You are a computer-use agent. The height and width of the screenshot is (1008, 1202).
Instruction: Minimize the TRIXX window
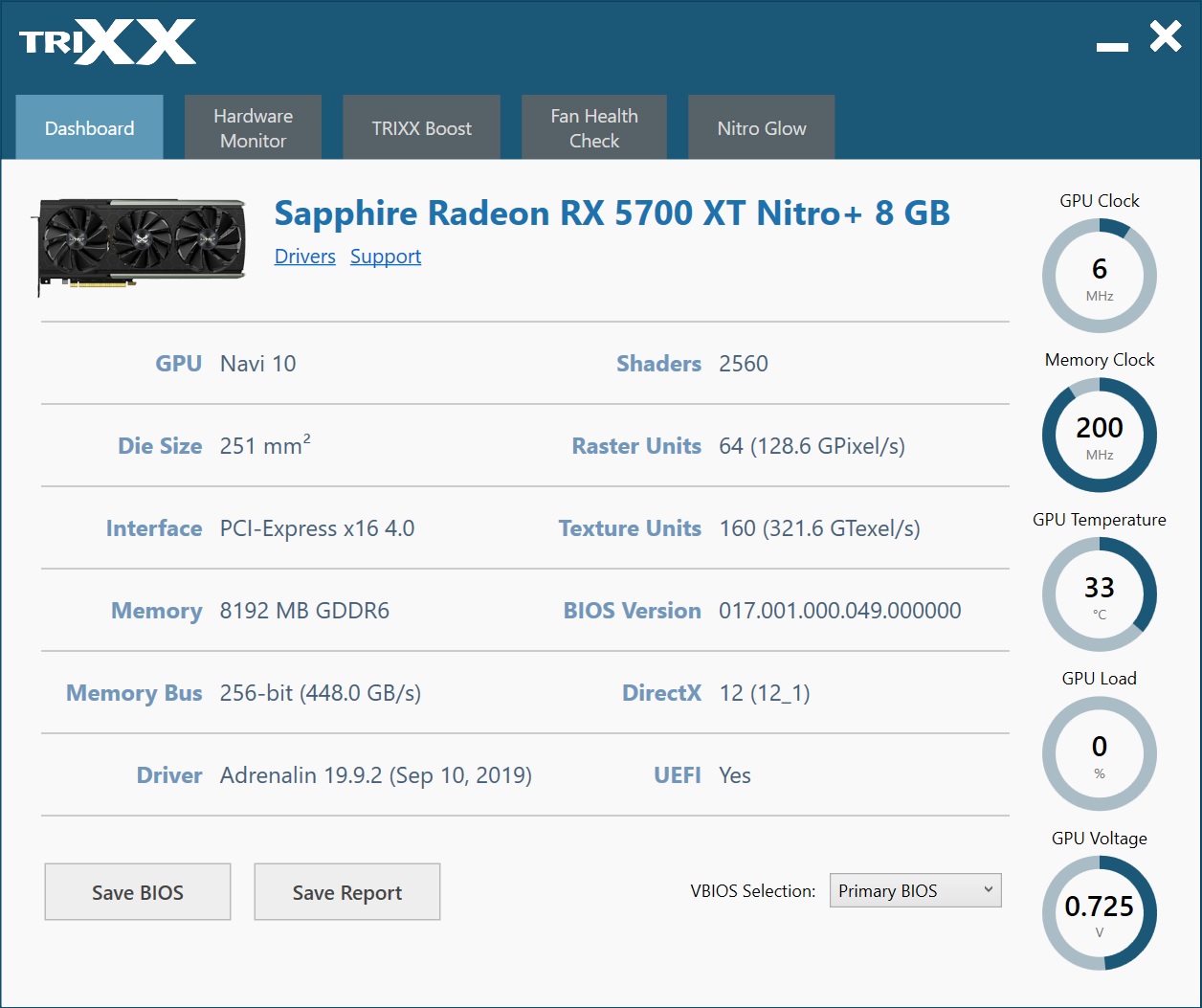point(1112,46)
